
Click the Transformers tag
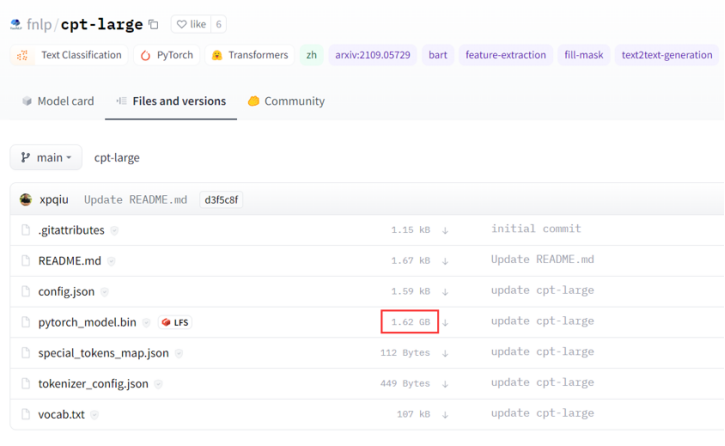pyautogui.click(x=250, y=55)
